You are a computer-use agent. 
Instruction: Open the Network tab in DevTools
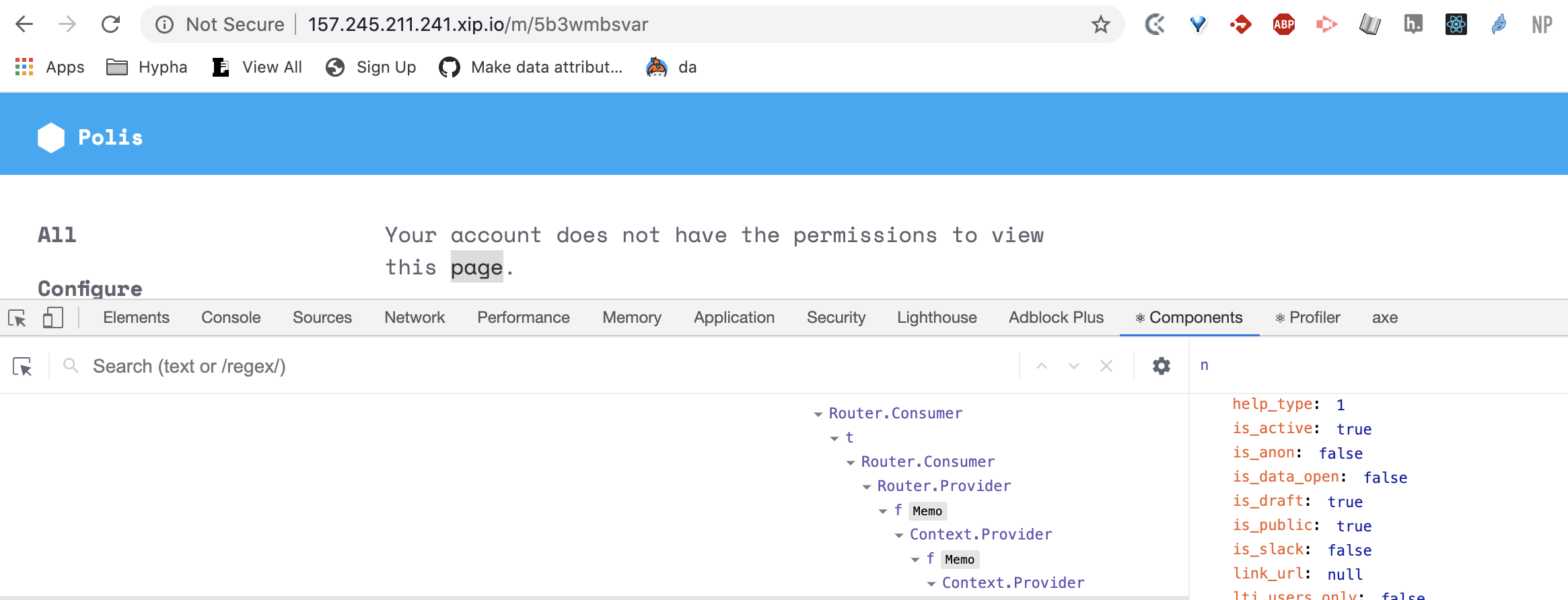pos(415,317)
